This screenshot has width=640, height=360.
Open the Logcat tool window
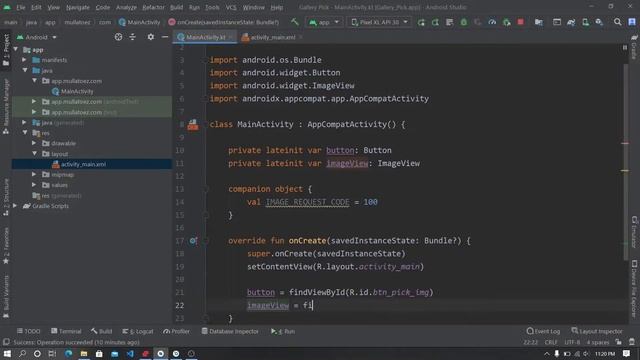click(x=138, y=331)
